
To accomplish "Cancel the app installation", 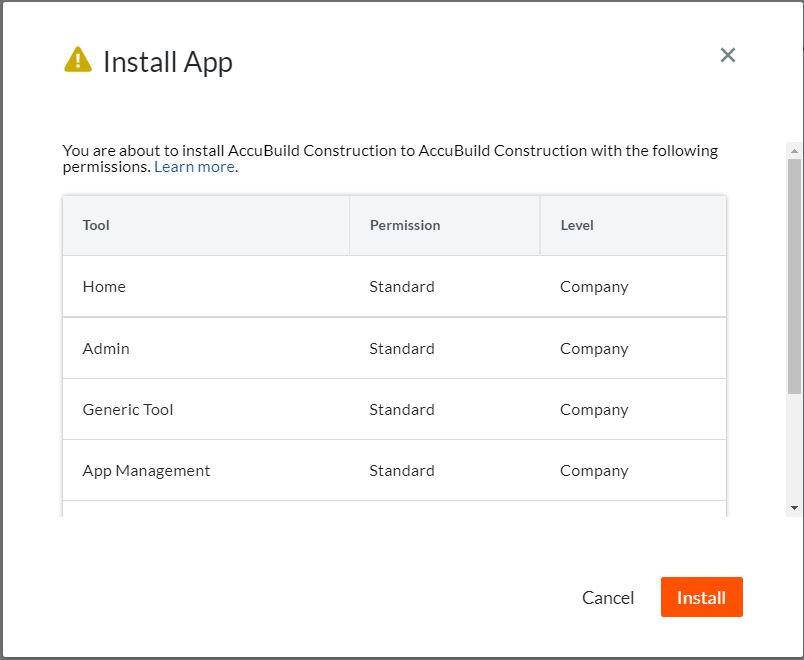I will (x=608, y=597).
